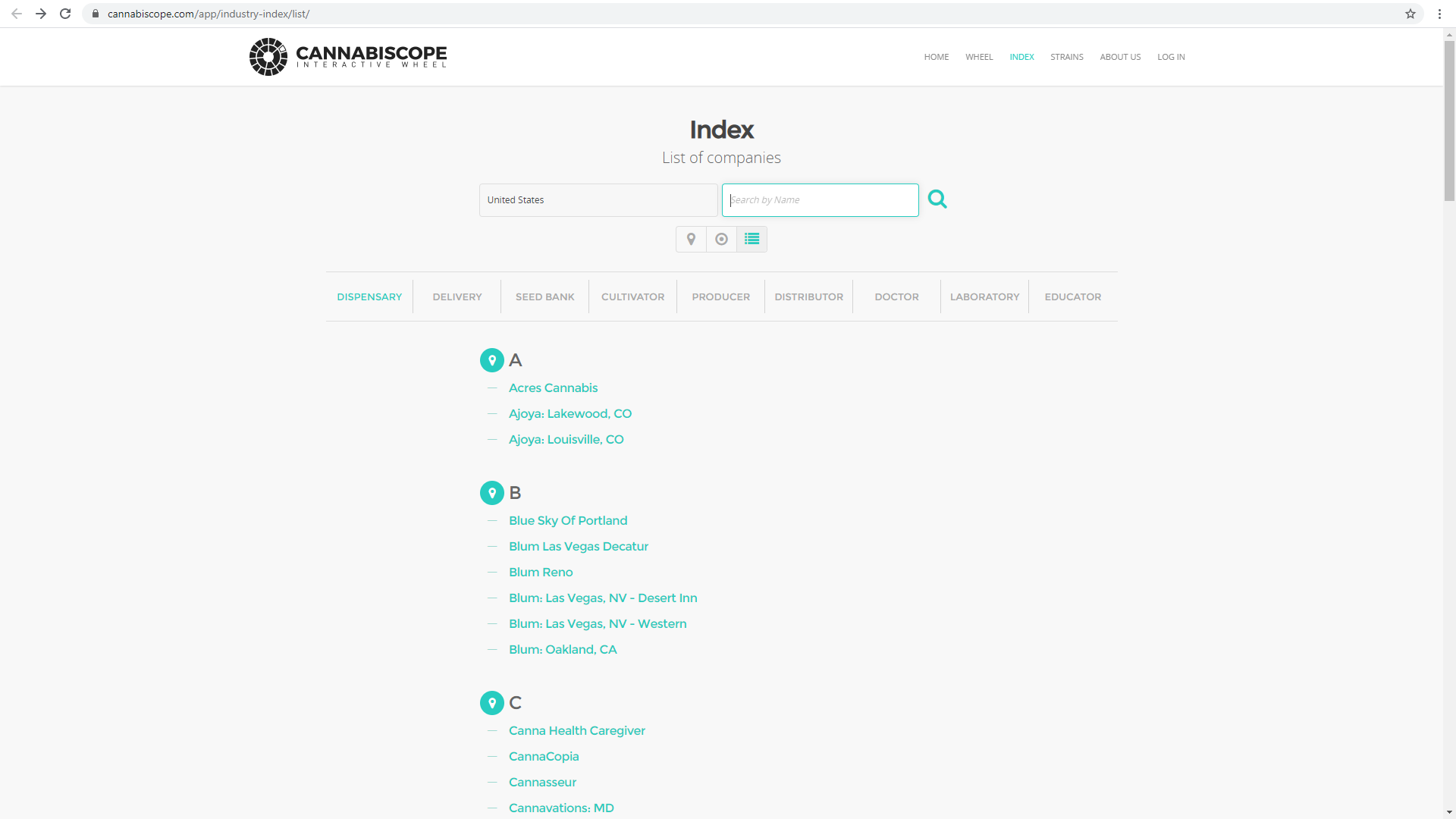1456x819 pixels.
Task: Click the page vertical scrollbar thumb
Action: coord(1449,121)
